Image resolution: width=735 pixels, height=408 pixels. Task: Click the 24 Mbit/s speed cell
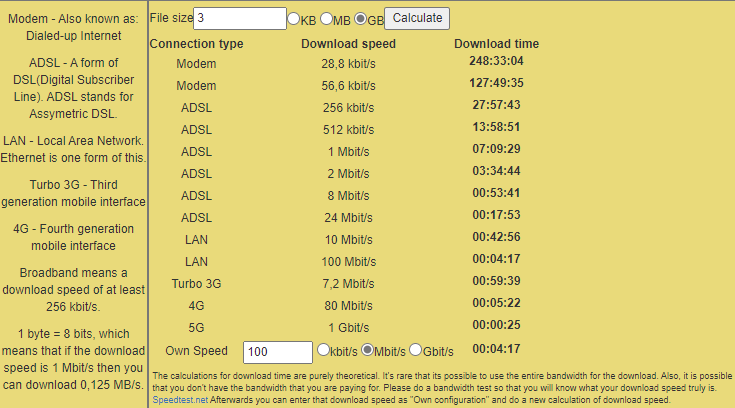pos(348,218)
